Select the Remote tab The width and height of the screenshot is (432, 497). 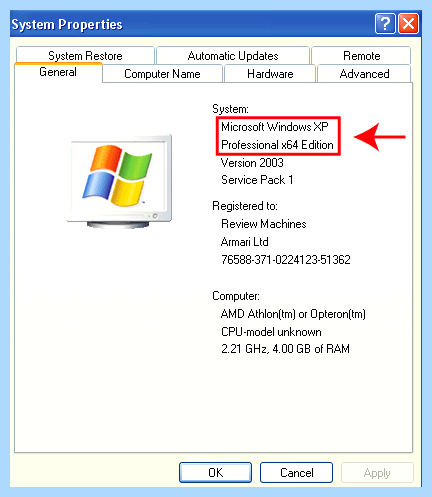coord(361,55)
